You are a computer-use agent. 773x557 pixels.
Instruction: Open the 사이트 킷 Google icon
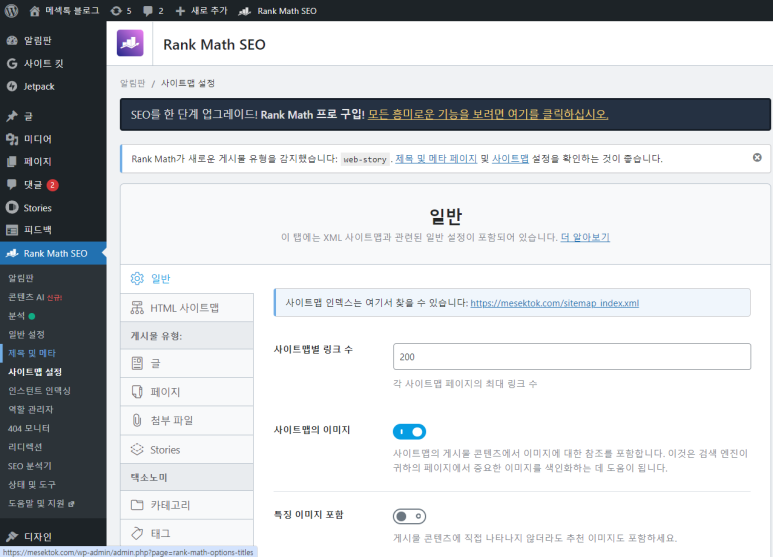pyautogui.click(x=12, y=64)
